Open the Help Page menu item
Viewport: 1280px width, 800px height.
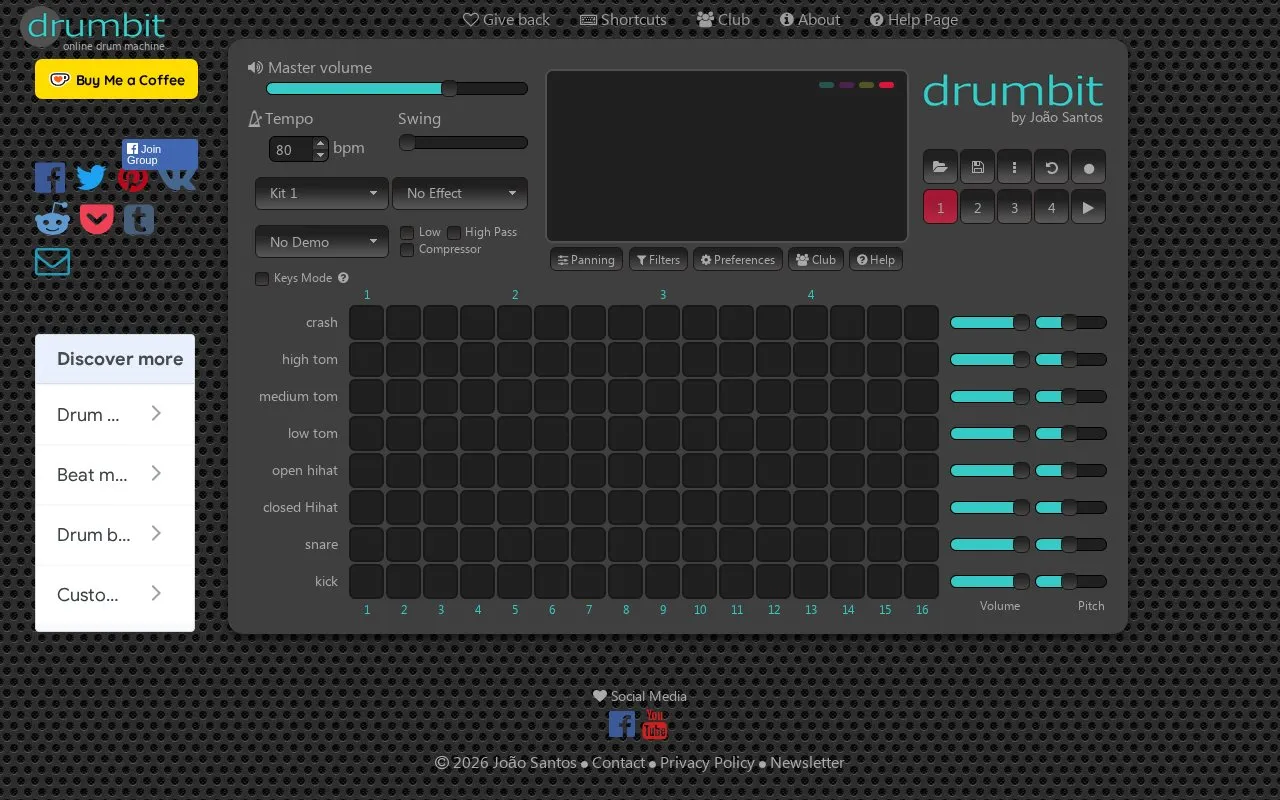(x=914, y=19)
